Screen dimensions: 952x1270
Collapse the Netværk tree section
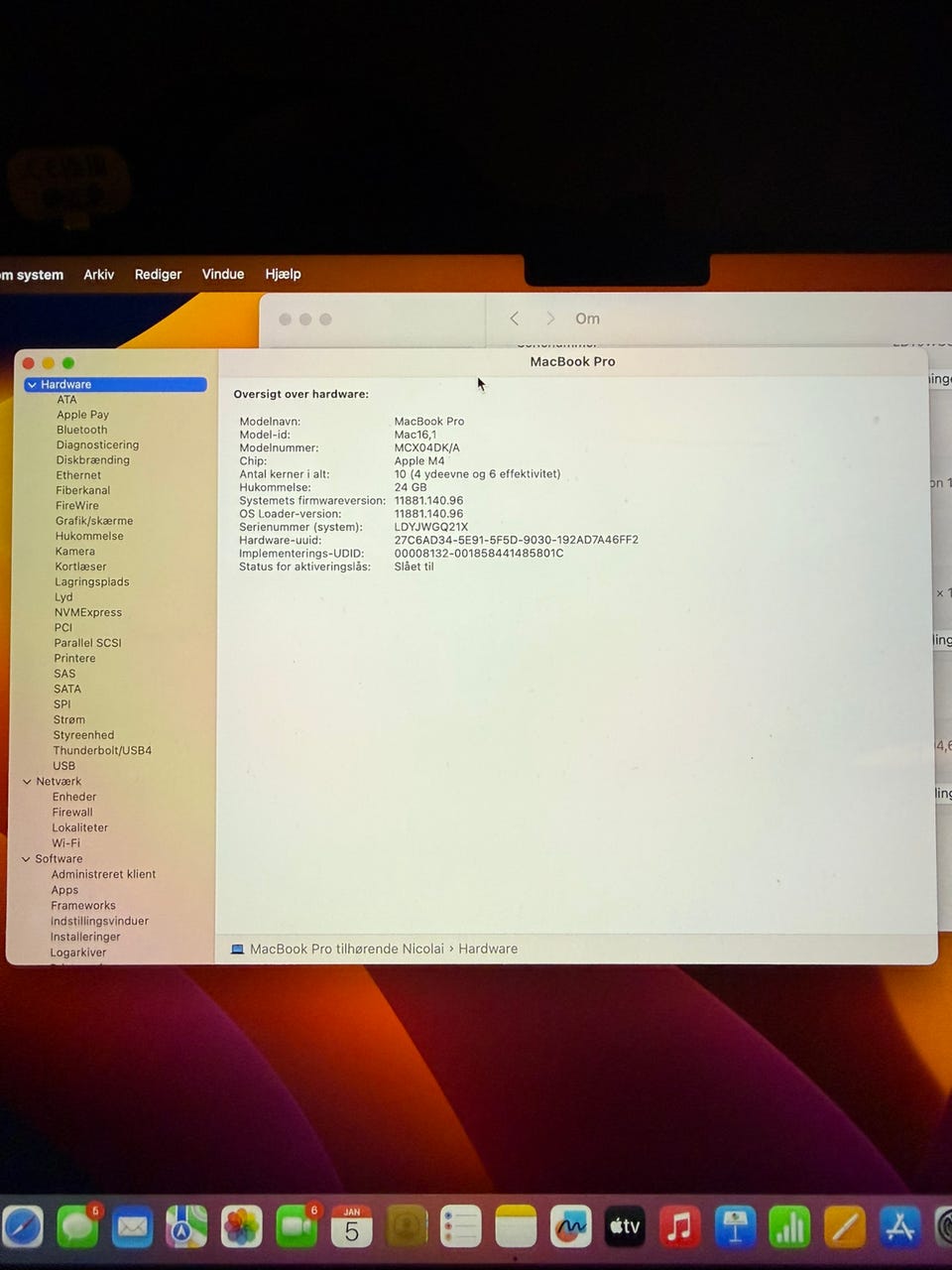27,782
